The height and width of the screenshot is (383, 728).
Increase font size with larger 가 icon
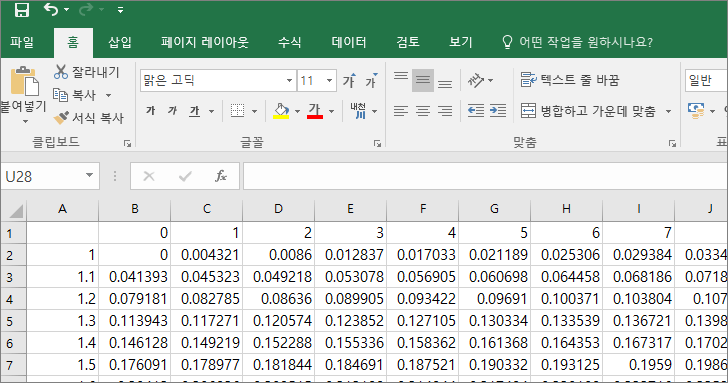[350, 81]
